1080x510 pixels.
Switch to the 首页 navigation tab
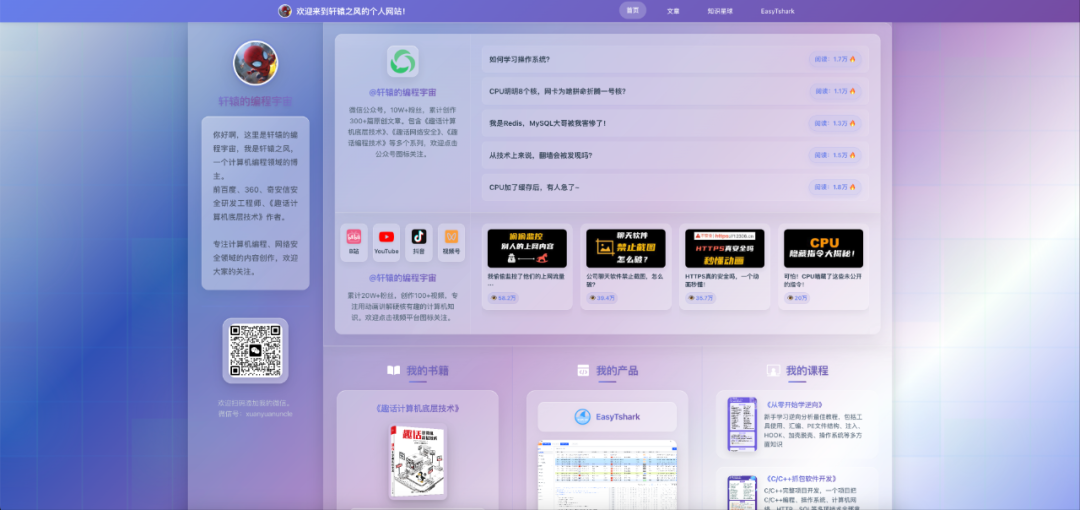(632, 11)
